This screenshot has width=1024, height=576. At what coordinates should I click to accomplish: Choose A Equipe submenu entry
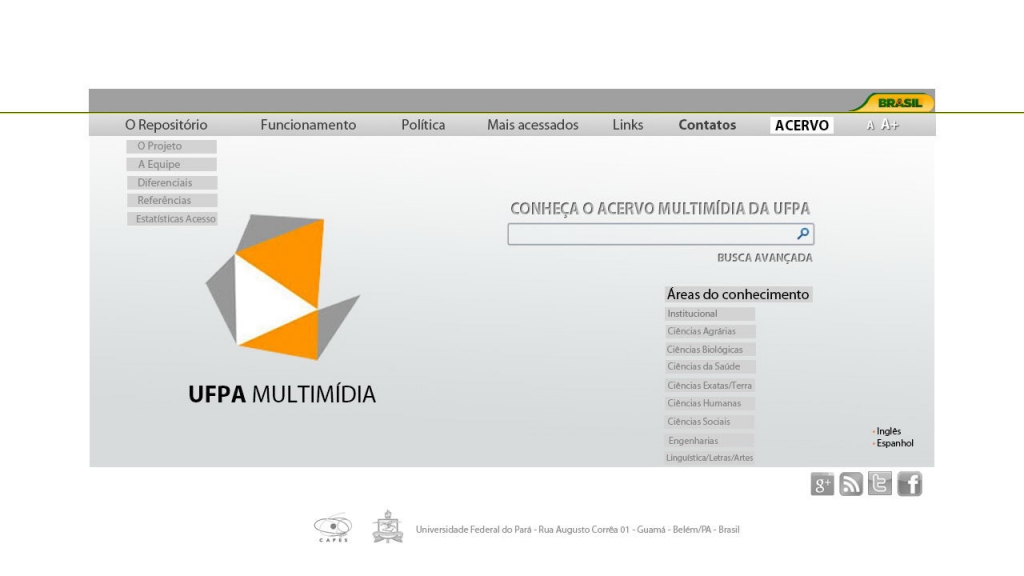[172, 165]
